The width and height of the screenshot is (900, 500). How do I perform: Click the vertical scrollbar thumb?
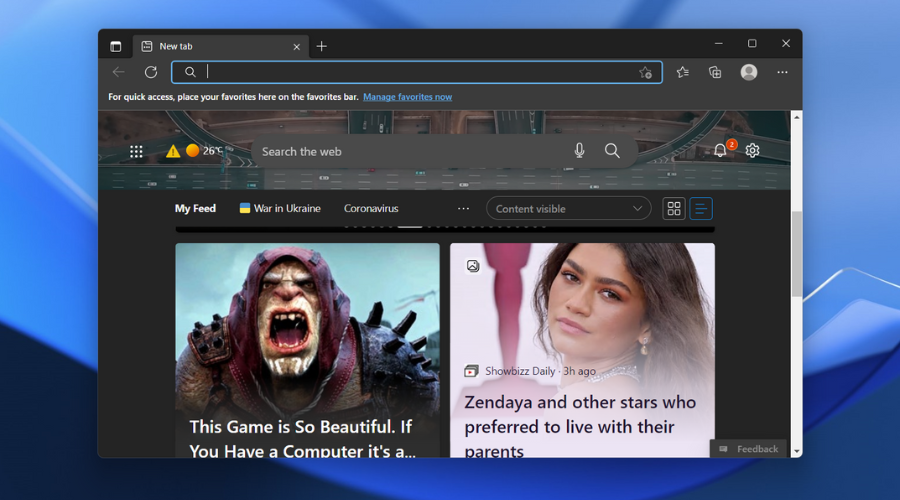[x=797, y=254]
